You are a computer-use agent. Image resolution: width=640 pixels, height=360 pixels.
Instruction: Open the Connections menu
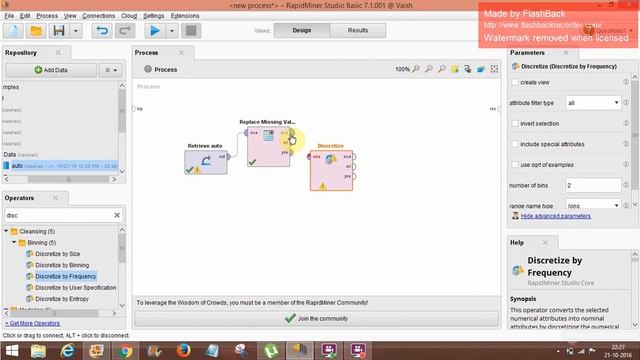(98, 16)
